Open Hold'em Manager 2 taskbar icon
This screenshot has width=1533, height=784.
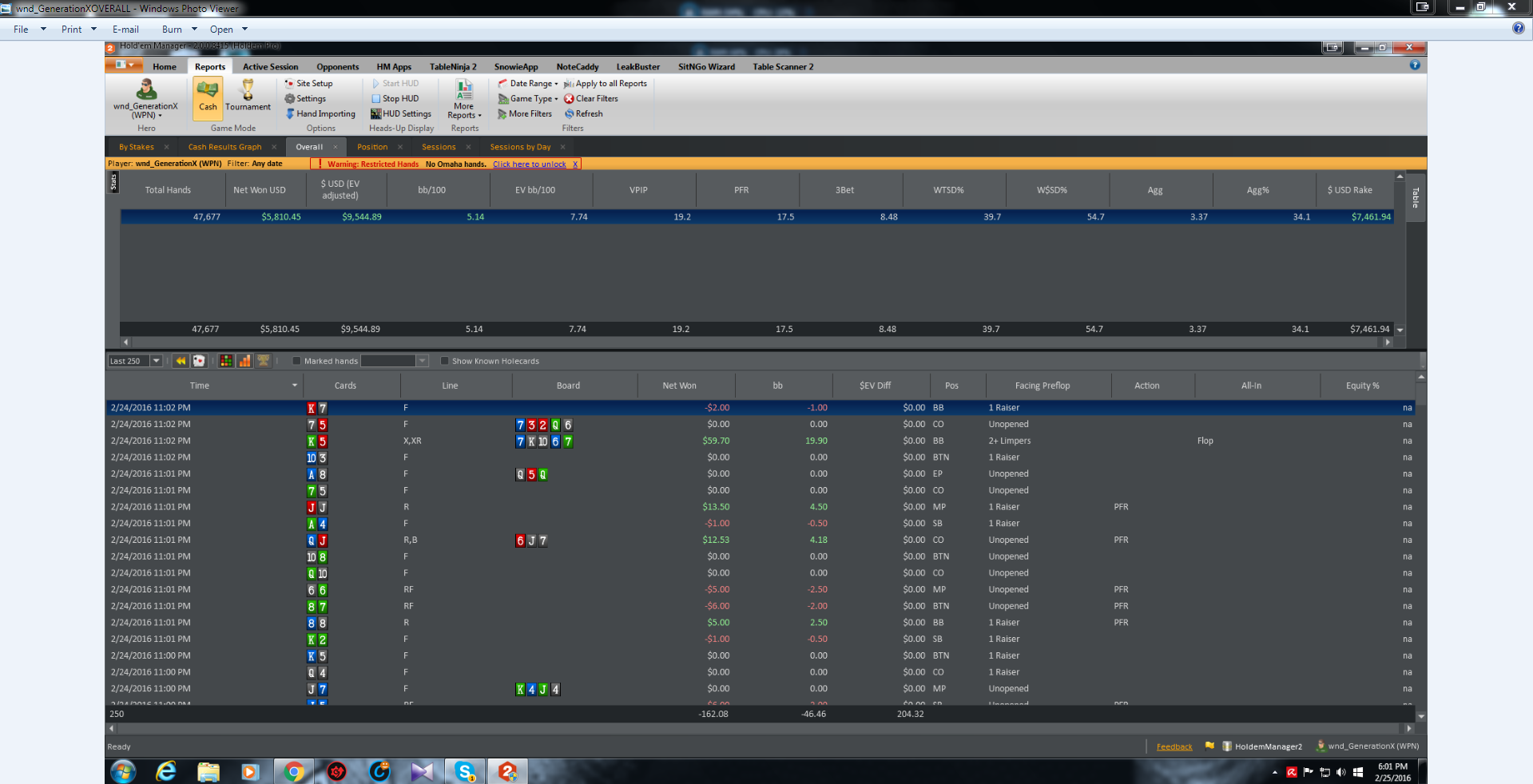point(507,771)
